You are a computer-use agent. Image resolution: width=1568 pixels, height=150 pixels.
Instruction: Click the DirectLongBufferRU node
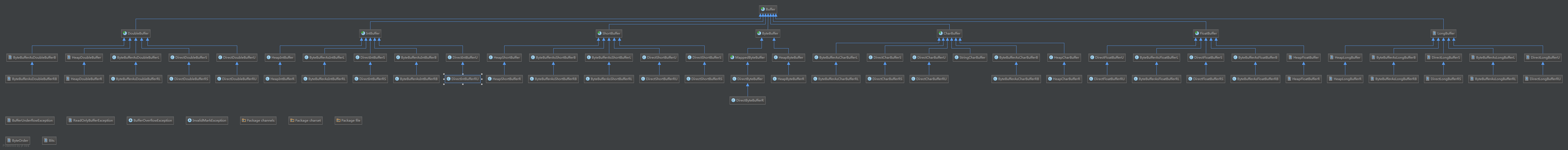tap(1543, 79)
